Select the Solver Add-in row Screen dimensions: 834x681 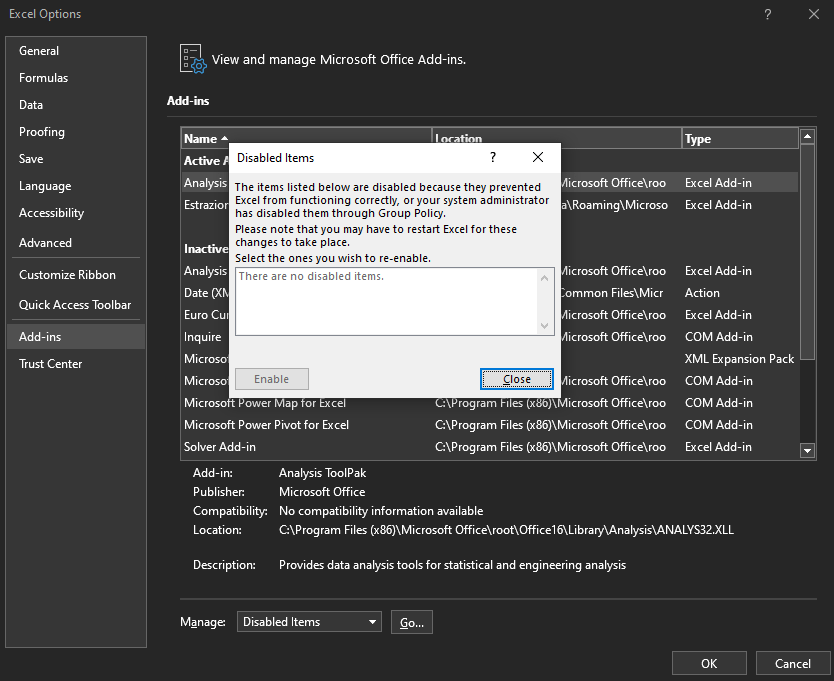coord(220,447)
